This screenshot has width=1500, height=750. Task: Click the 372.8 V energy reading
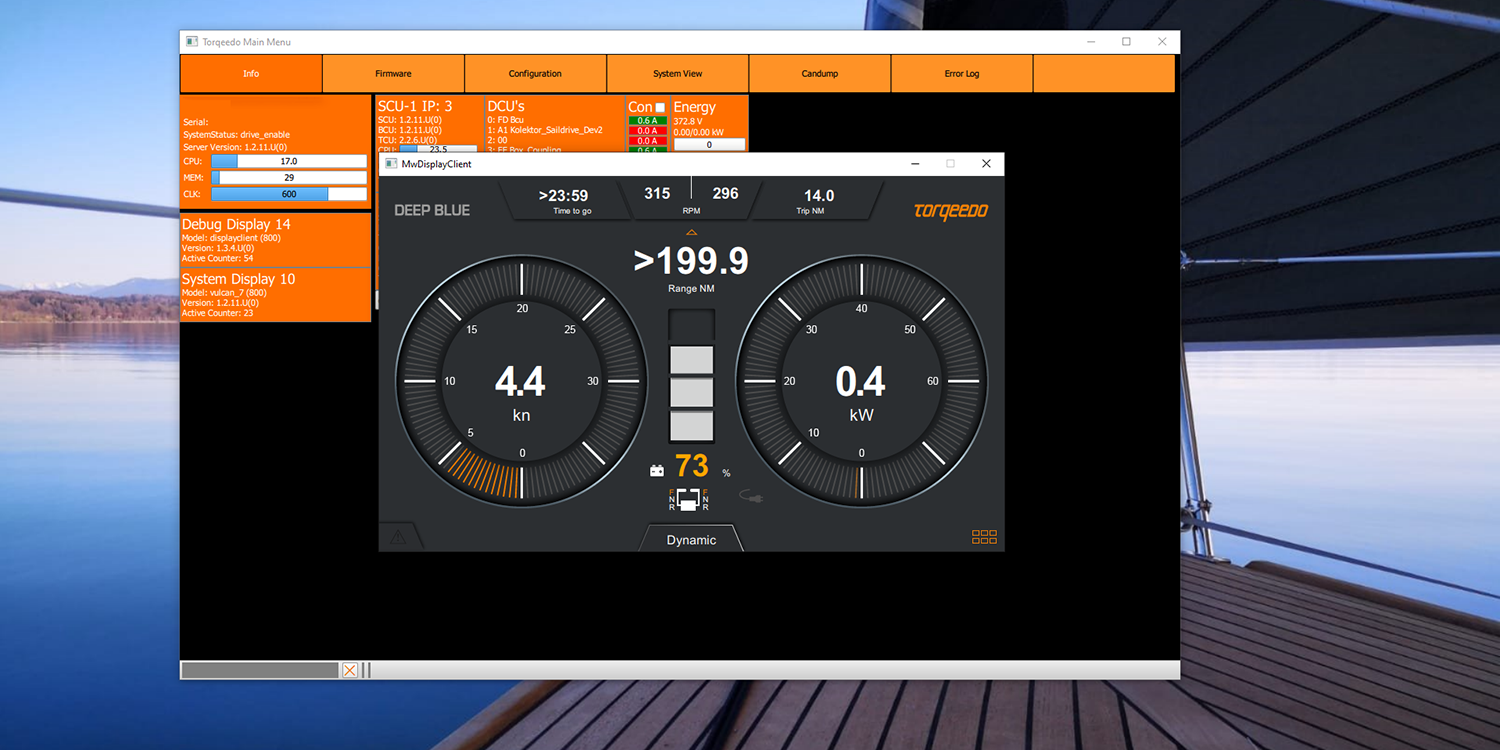[x=687, y=121]
